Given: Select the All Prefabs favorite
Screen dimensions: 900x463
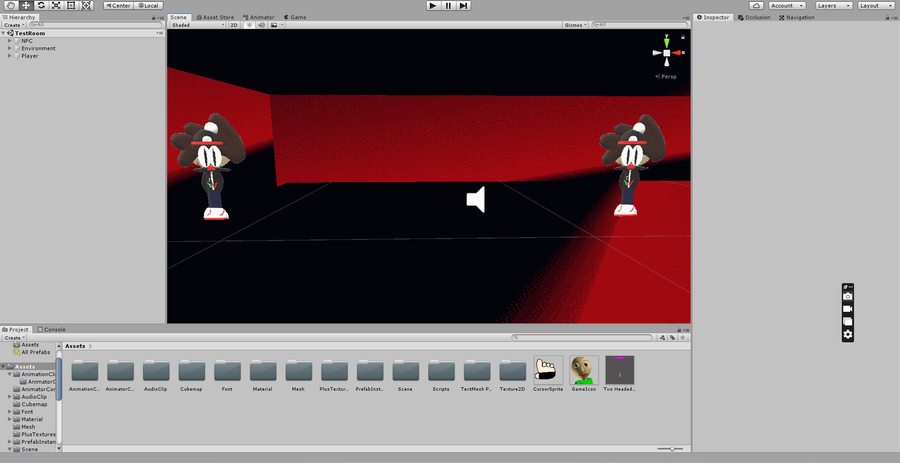Looking at the screenshot, I should click(x=31, y=352).
